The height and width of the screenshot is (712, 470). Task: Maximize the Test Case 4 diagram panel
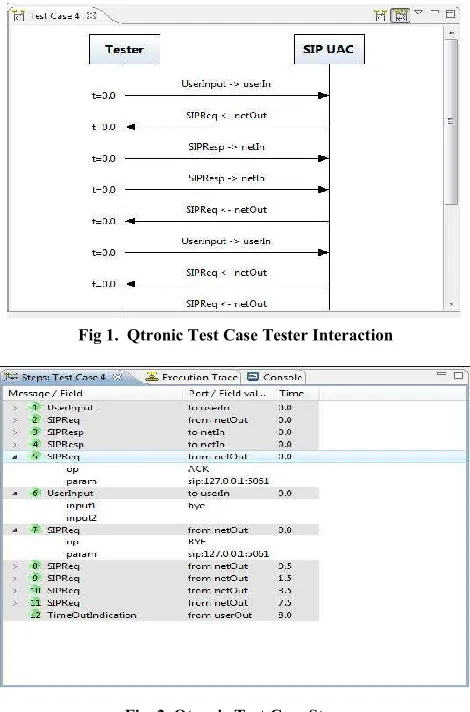[x=450, y=14]
